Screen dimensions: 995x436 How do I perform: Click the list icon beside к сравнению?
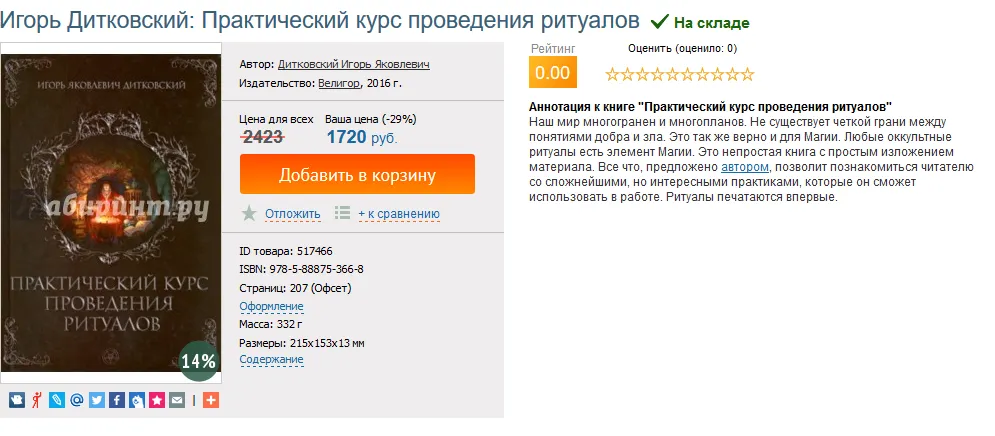pos(342,213)
